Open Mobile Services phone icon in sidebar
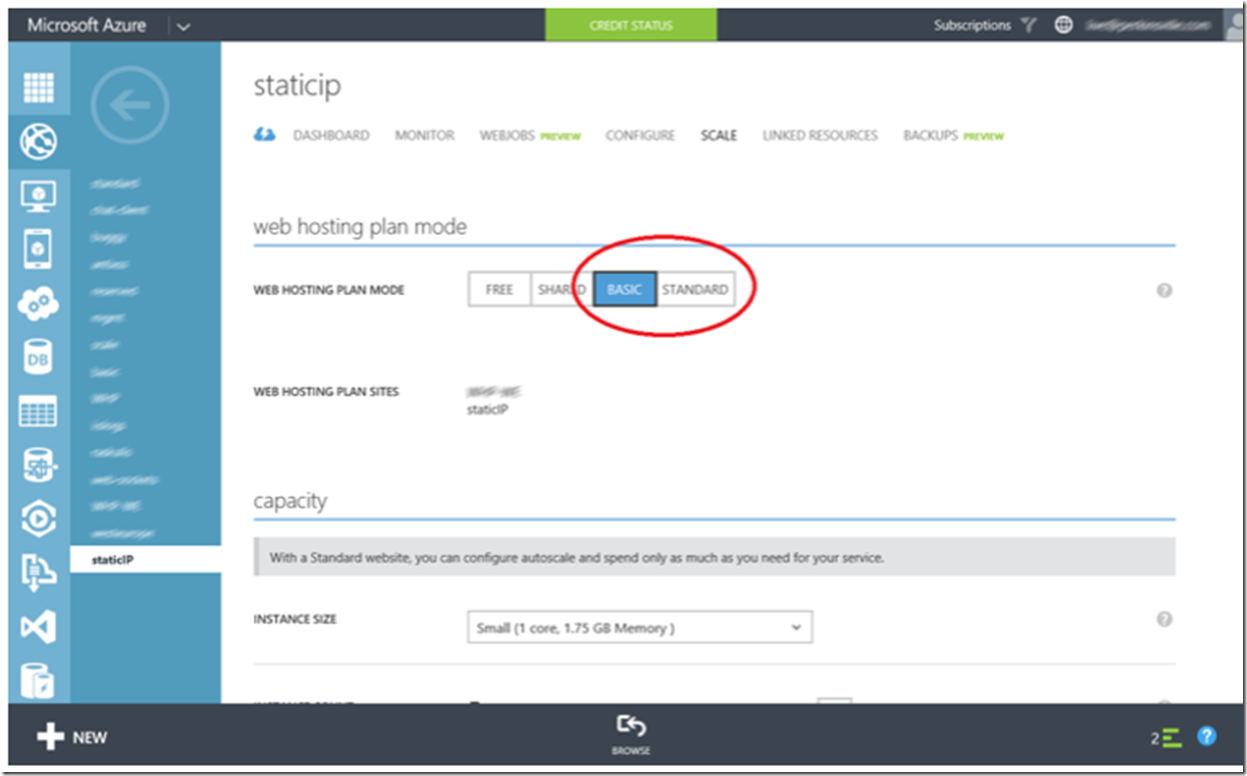The width and height of the screenshot is (1247, 776). point(39,249)
